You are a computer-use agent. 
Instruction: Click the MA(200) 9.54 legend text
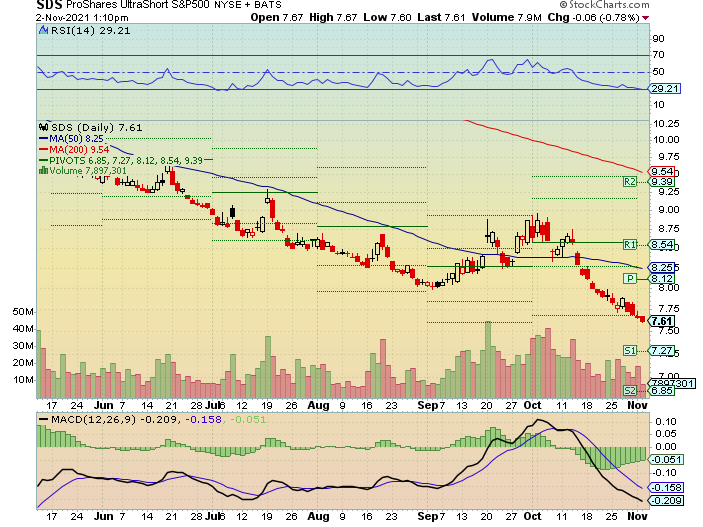coord(79,149)
